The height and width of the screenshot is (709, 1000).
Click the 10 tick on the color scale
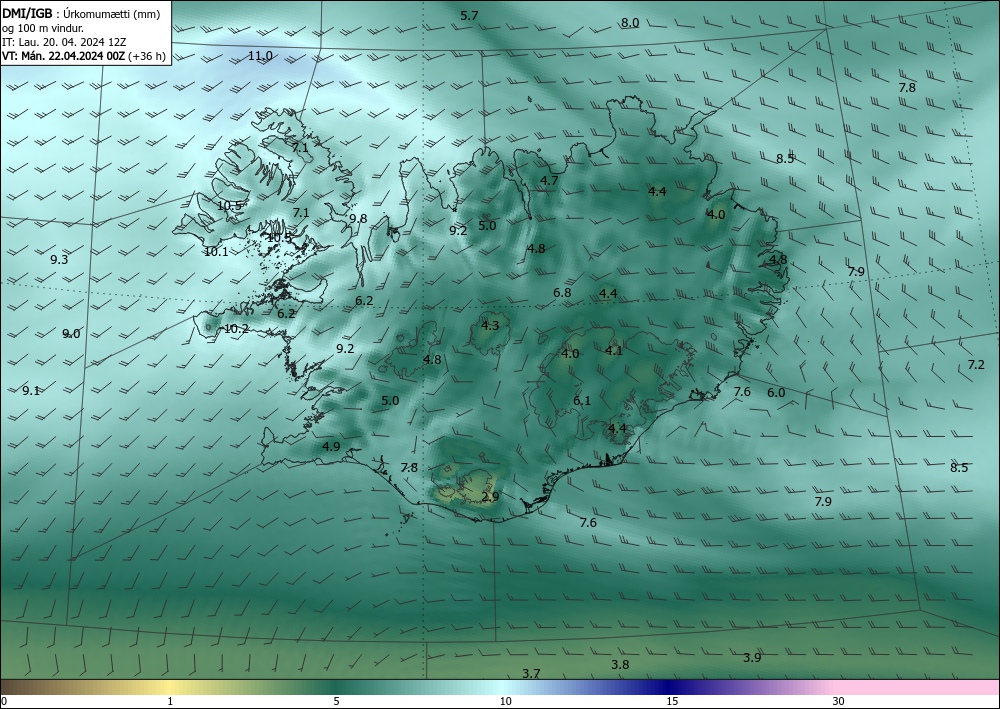point(505,701)
